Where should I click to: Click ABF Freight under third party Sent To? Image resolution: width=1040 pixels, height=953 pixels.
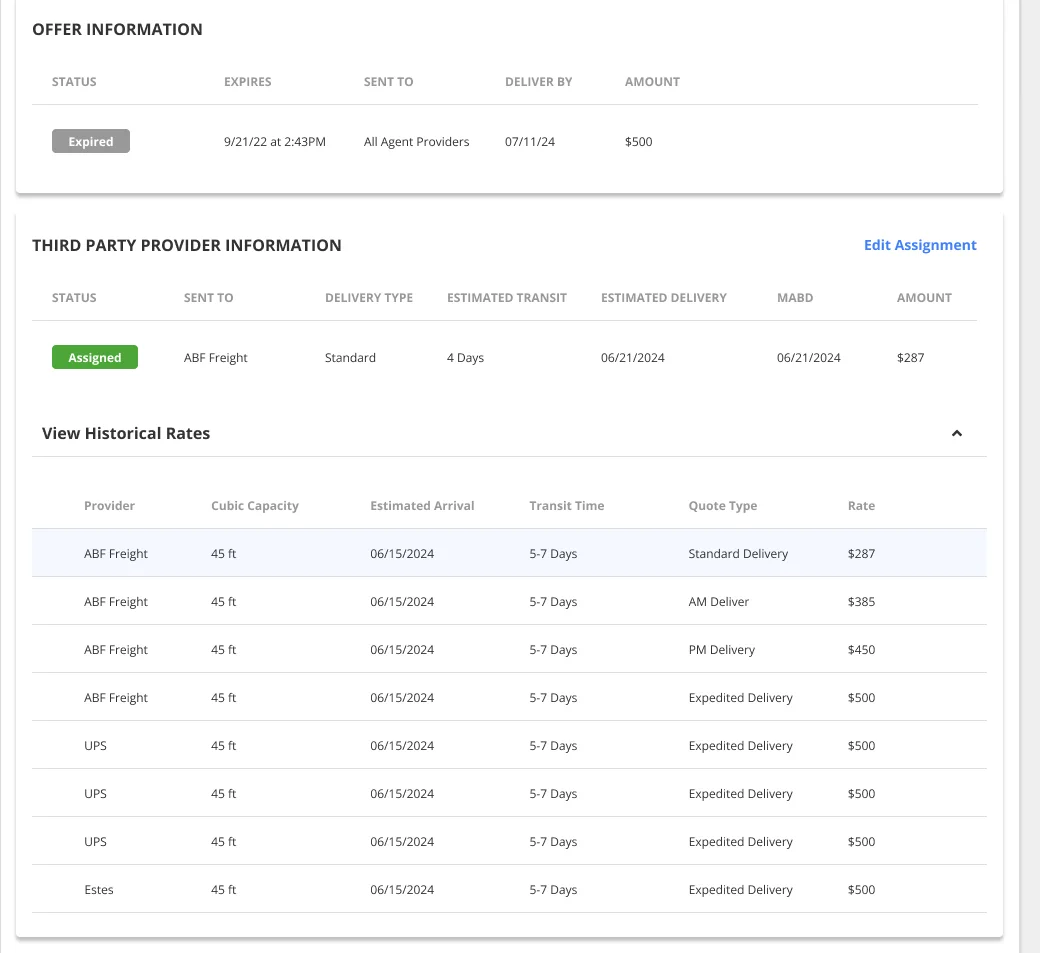pyautogui.click(x=216, y=358)
